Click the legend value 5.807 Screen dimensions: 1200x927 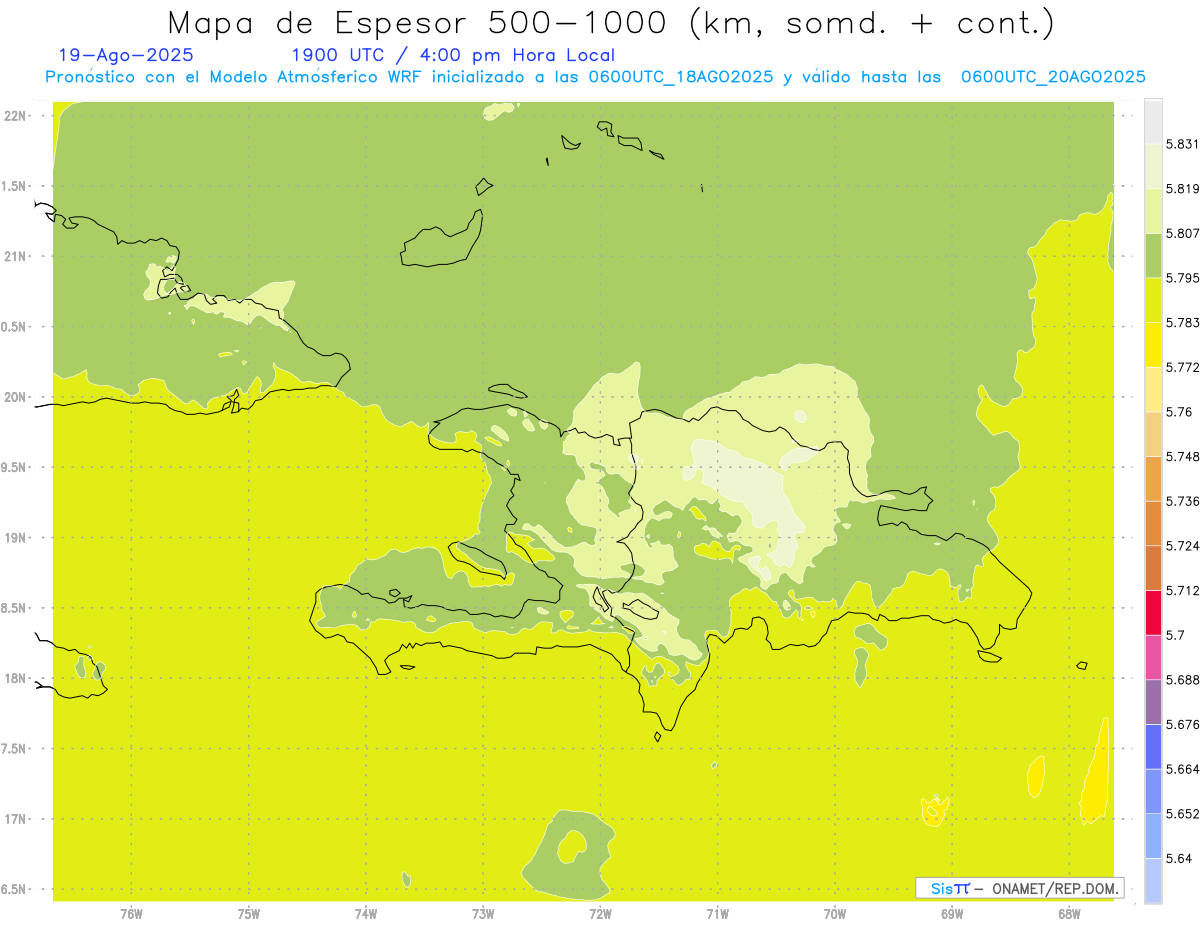click(x=1183, y=233)
